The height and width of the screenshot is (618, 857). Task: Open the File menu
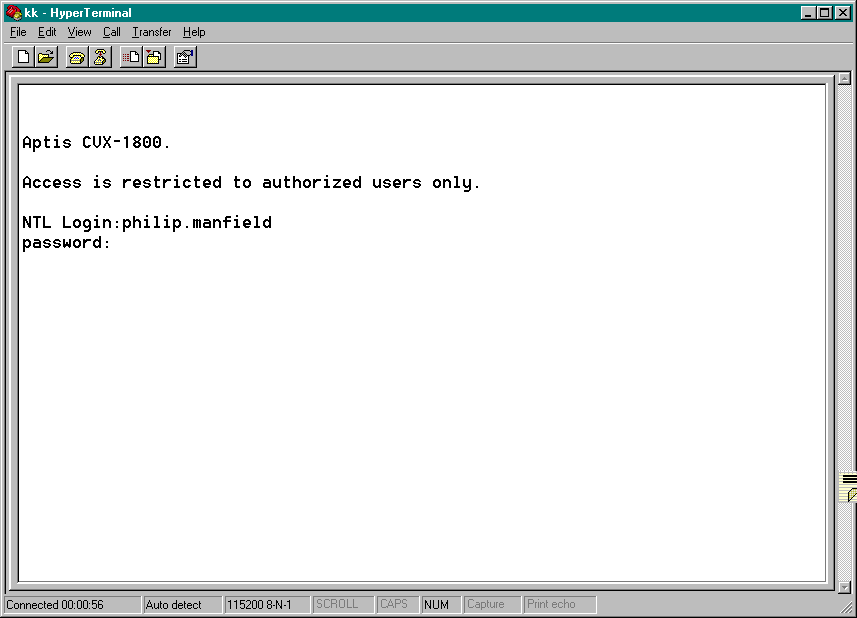click(x=18, y=32)
